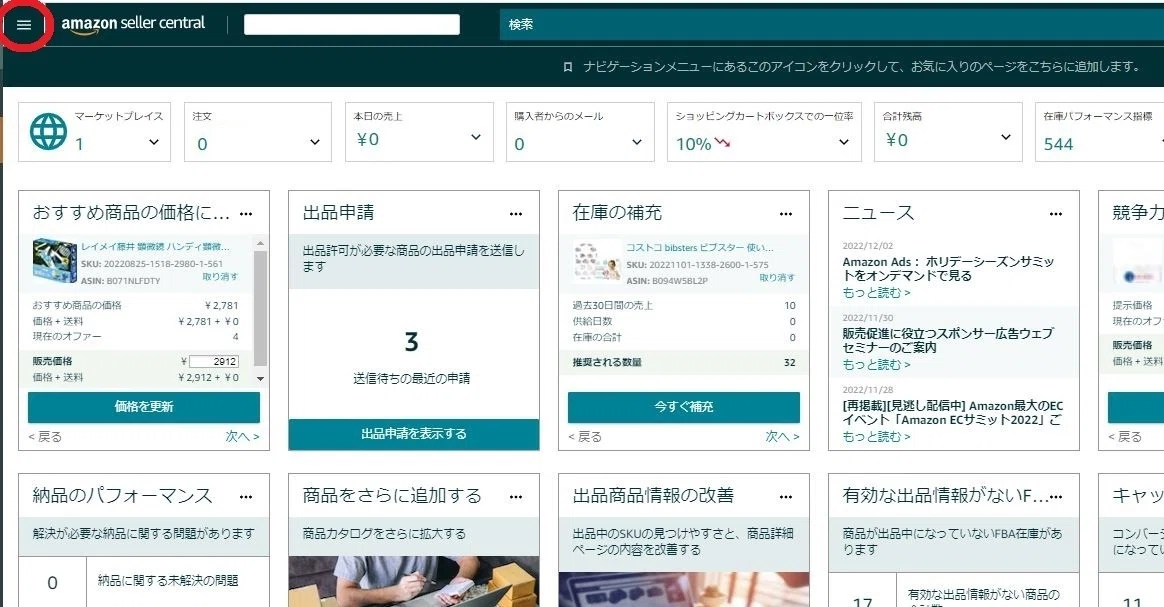Click the red downward trend arrow next to 10%
Image resolution: width=1164 pixels, height=607 pixels.
pos(723,142)
